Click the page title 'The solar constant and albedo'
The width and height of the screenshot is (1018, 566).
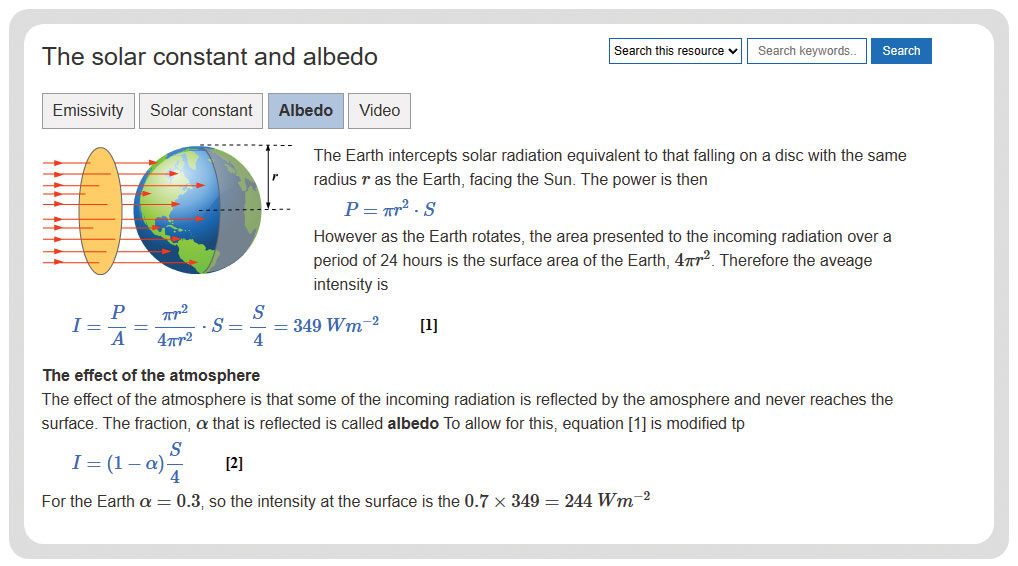[210, 56]
